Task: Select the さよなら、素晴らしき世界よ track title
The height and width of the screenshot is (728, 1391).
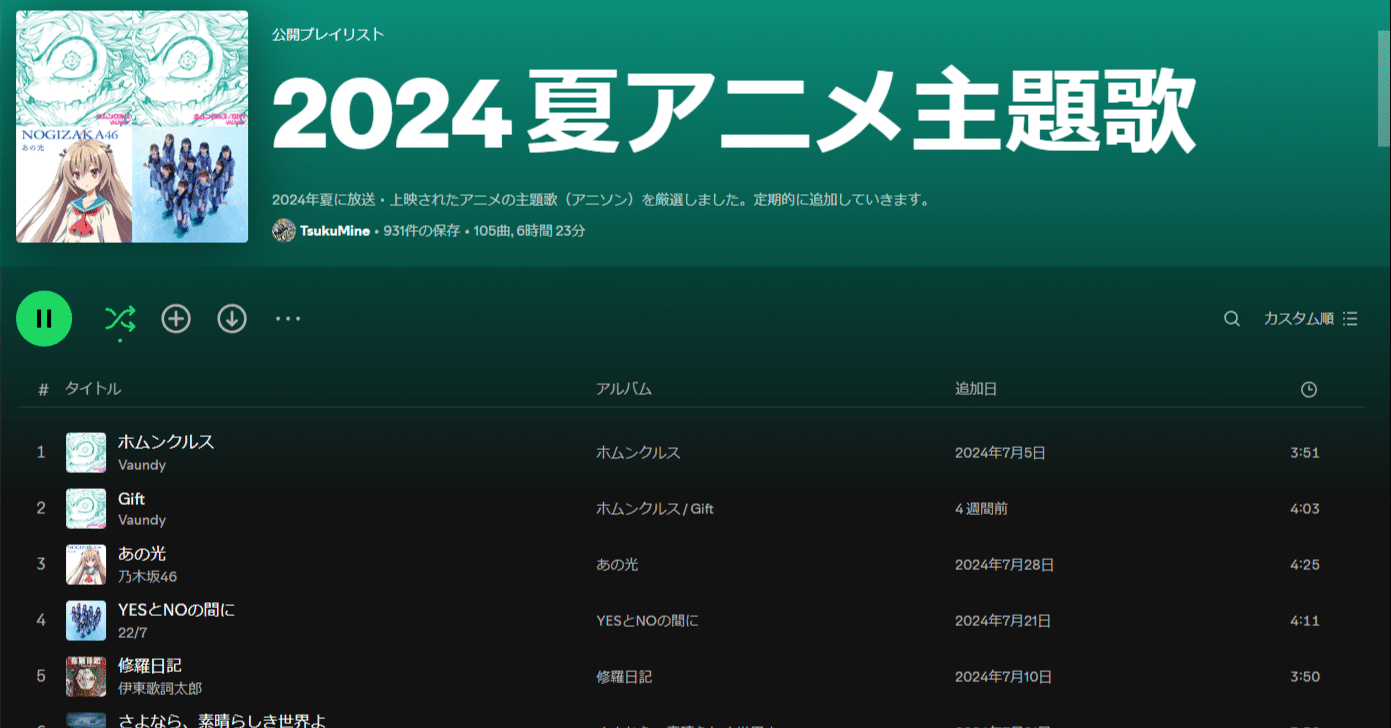Action: [x=222, y=721]
